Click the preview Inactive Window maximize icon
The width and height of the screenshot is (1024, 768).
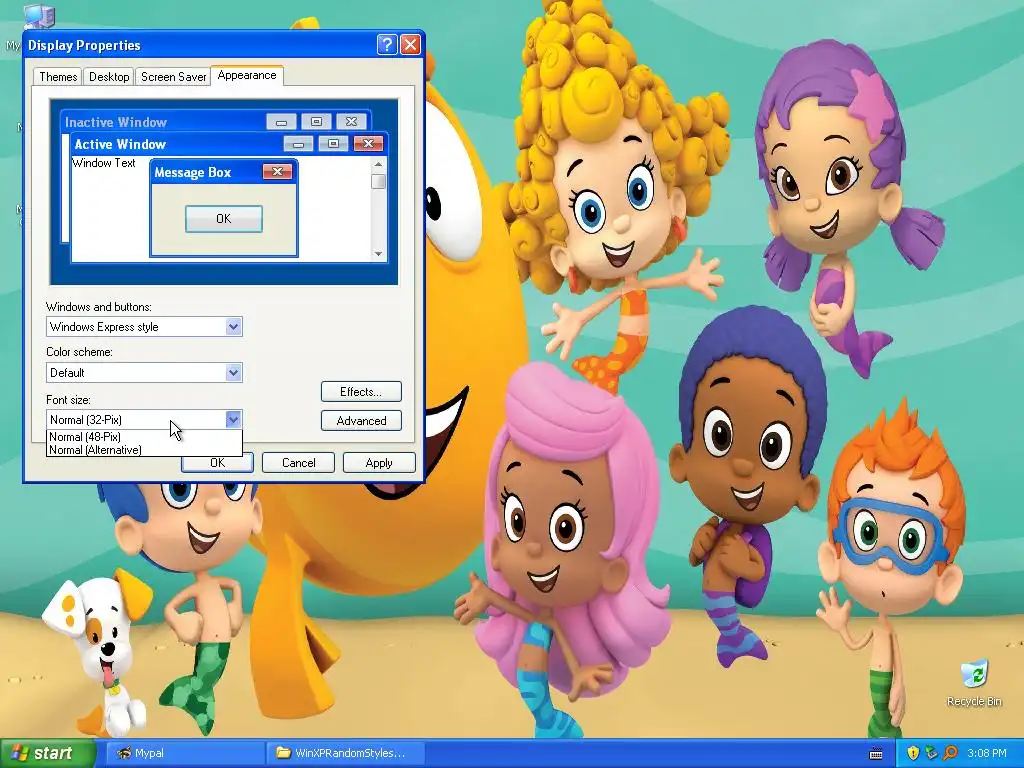(x=316, y=121)
